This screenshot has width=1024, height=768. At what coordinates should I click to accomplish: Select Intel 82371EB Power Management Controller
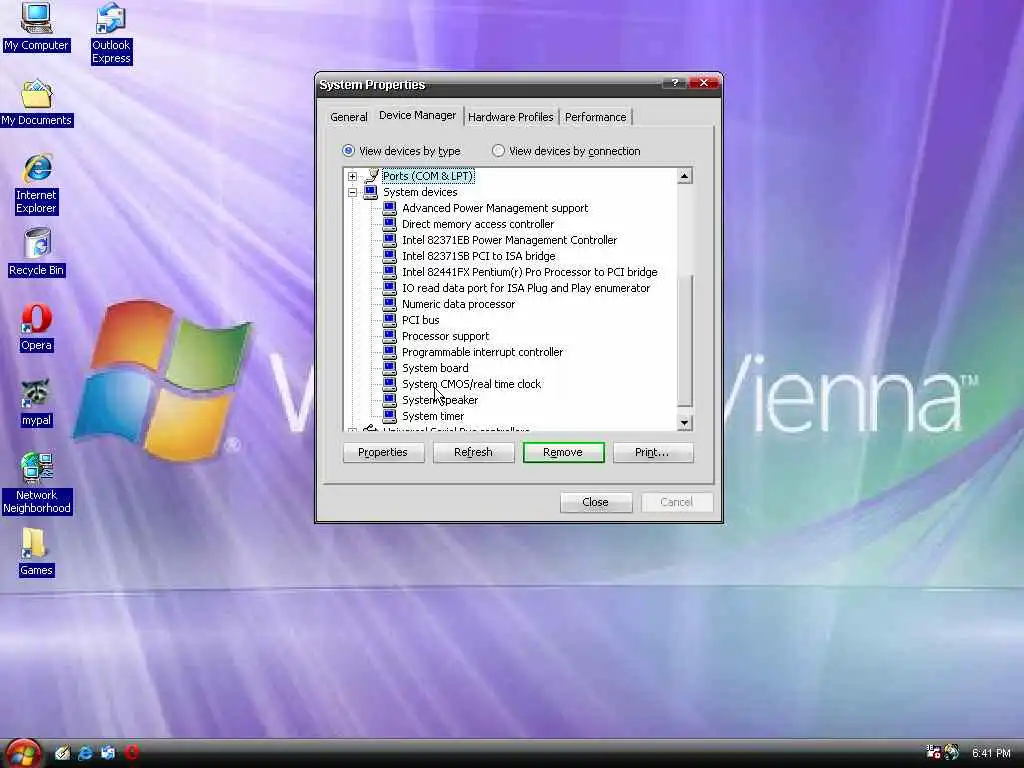[509, 240]
